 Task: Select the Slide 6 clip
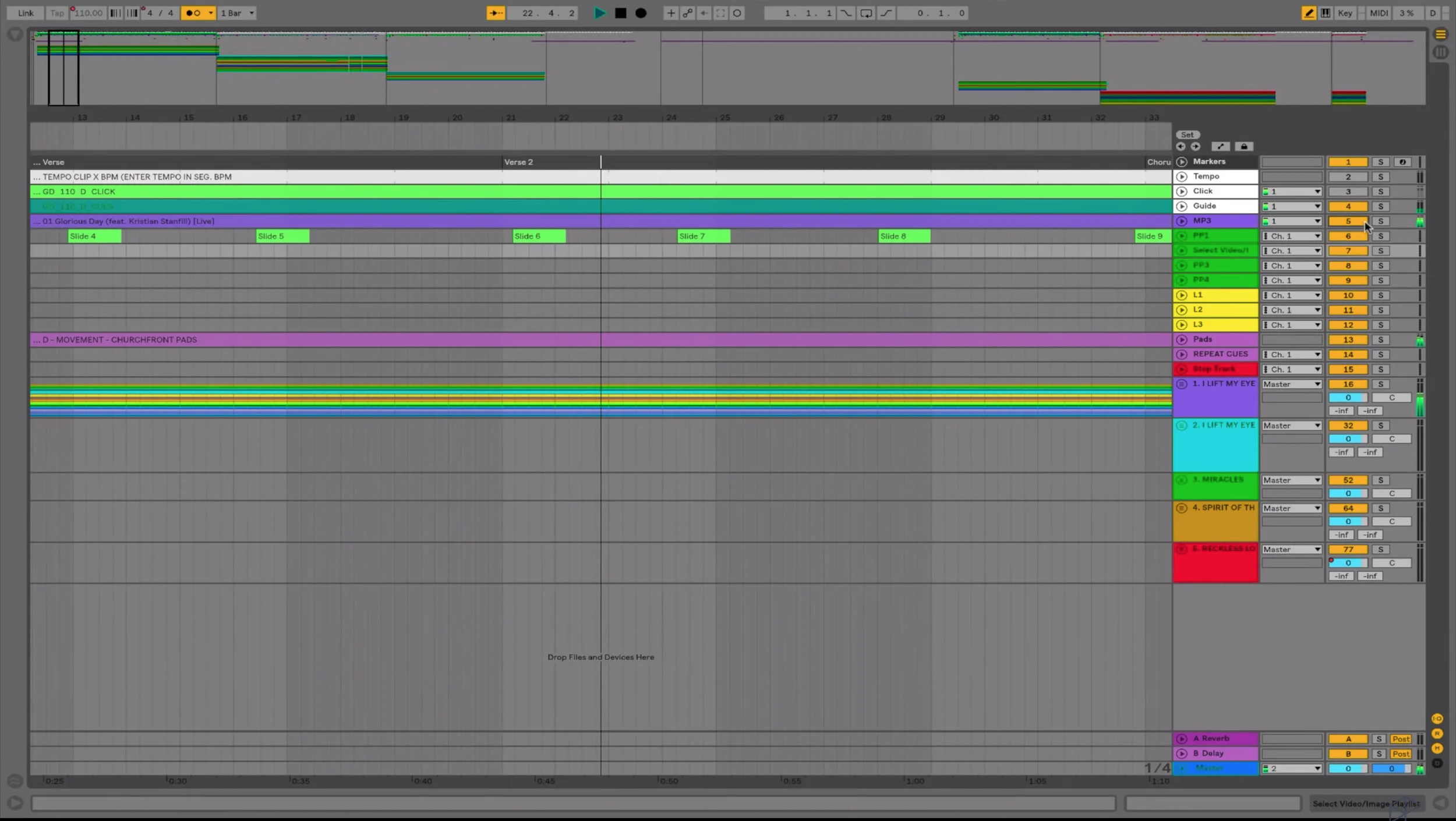coord(539,236)
